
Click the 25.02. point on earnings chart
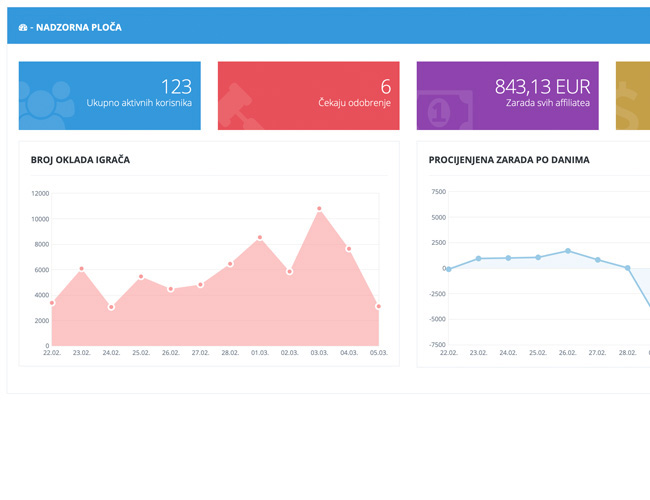click(x=538, y=257)
